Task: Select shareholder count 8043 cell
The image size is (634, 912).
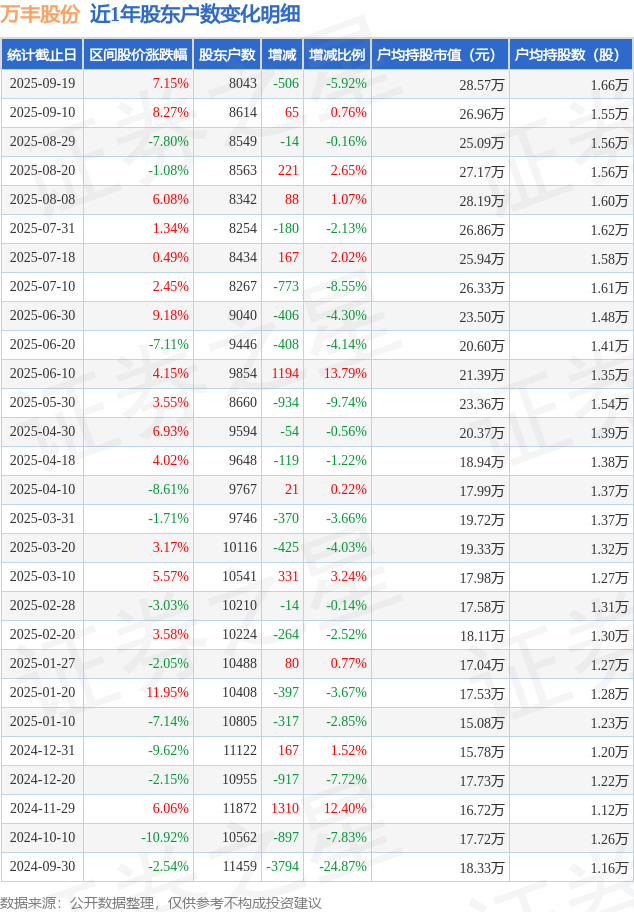Action: coord(242,84)
